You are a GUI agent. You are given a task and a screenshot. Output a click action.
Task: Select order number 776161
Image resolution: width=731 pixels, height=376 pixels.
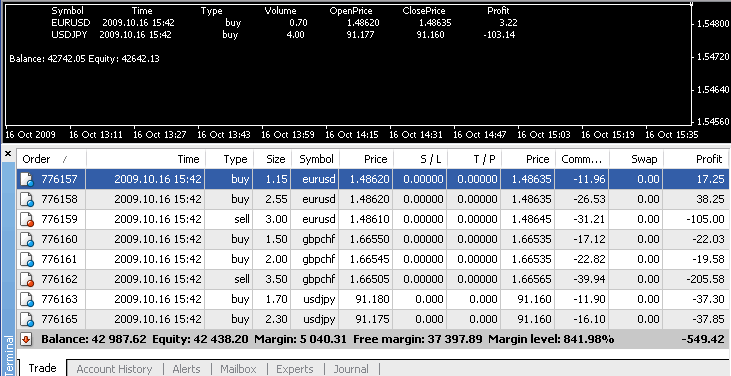pos(59,260)
